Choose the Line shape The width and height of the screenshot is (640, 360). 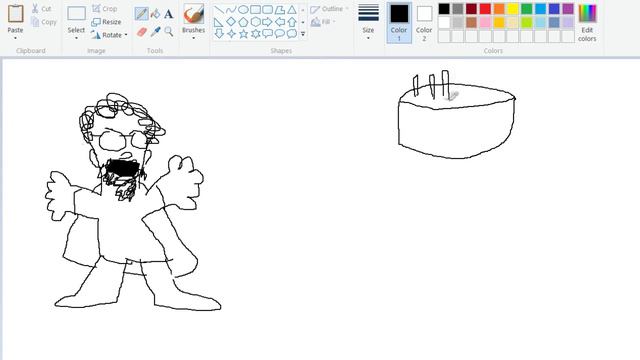coord(219,9)
